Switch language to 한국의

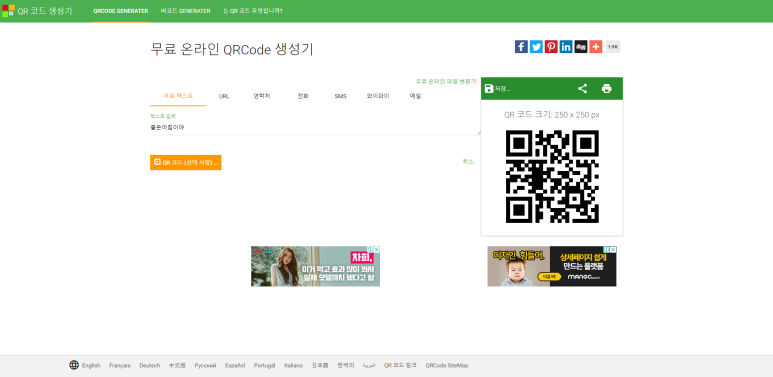[346, 366]
